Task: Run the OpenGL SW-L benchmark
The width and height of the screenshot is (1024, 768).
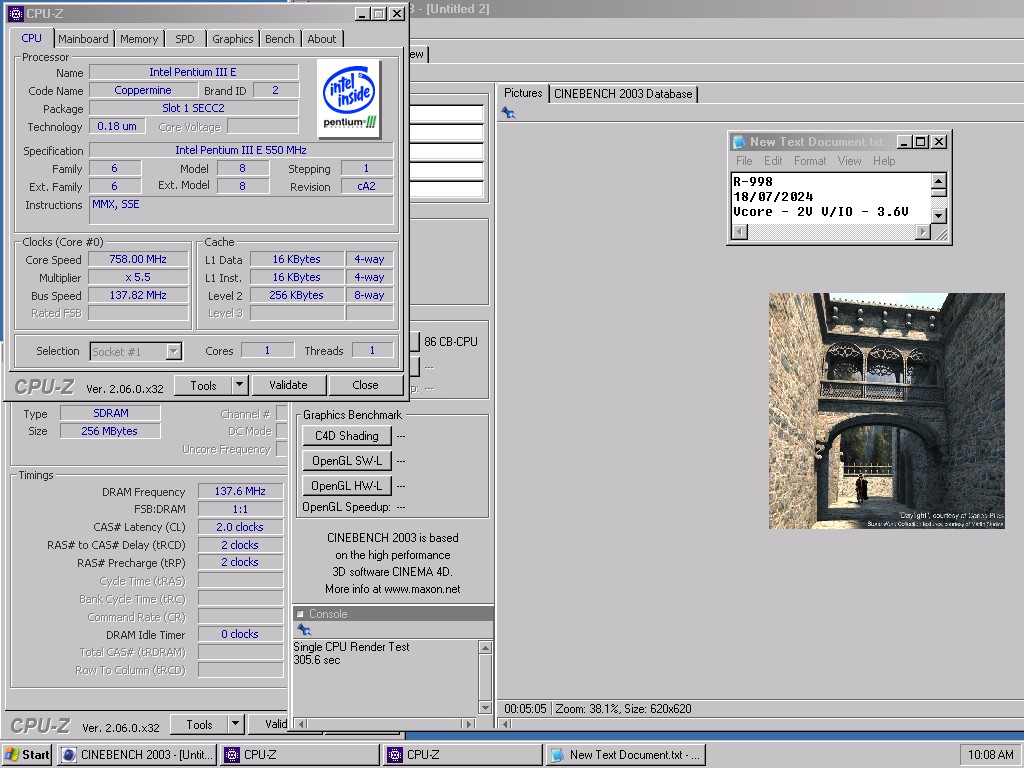Action: click(x=347, y=460)
